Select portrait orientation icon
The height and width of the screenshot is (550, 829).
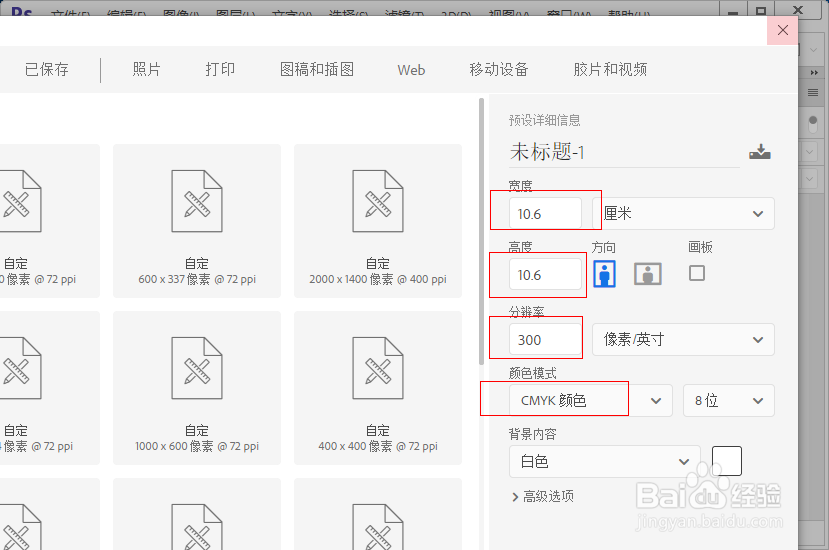click(604, 274)
